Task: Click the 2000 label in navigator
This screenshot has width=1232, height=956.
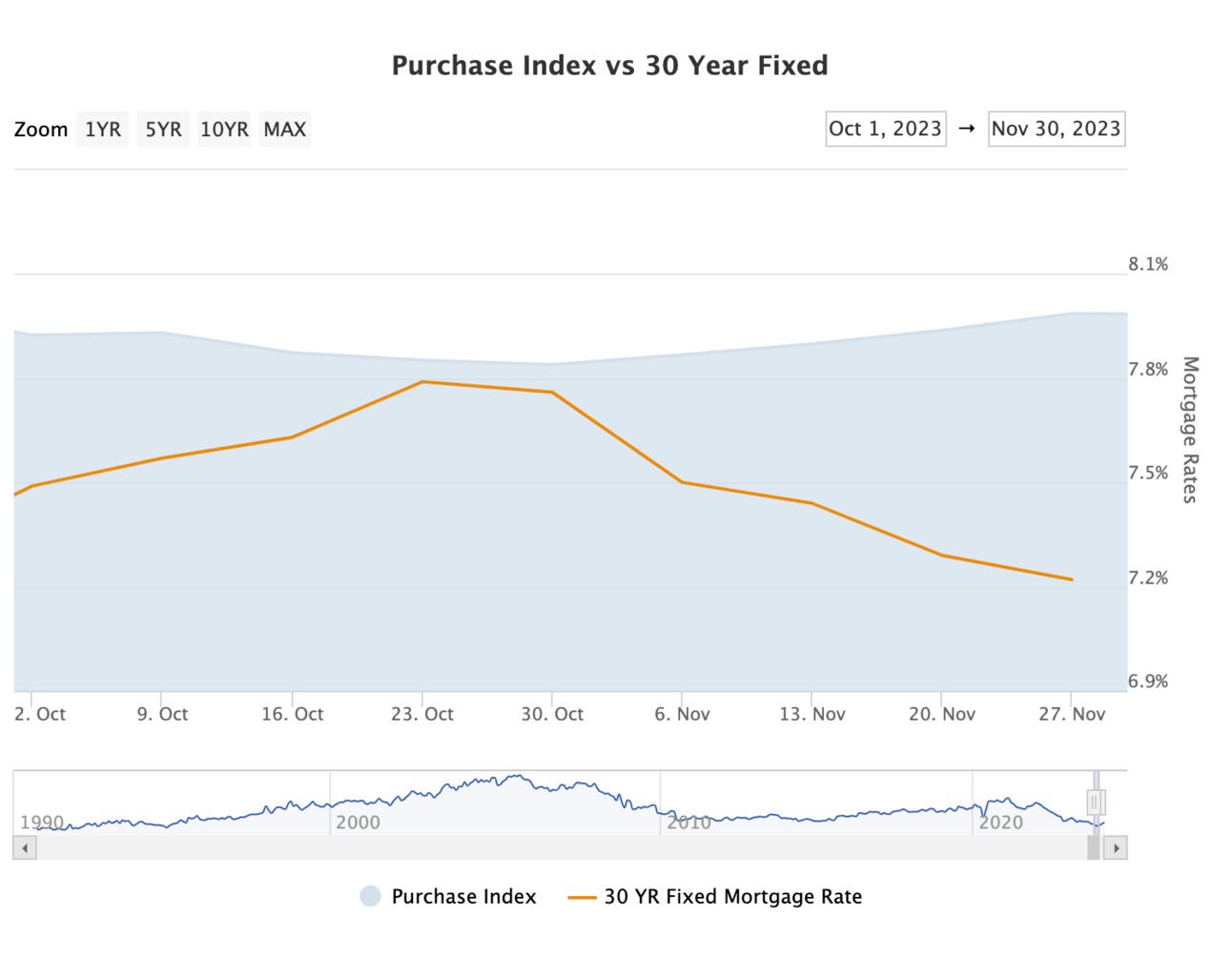Action: click(358, 823)
